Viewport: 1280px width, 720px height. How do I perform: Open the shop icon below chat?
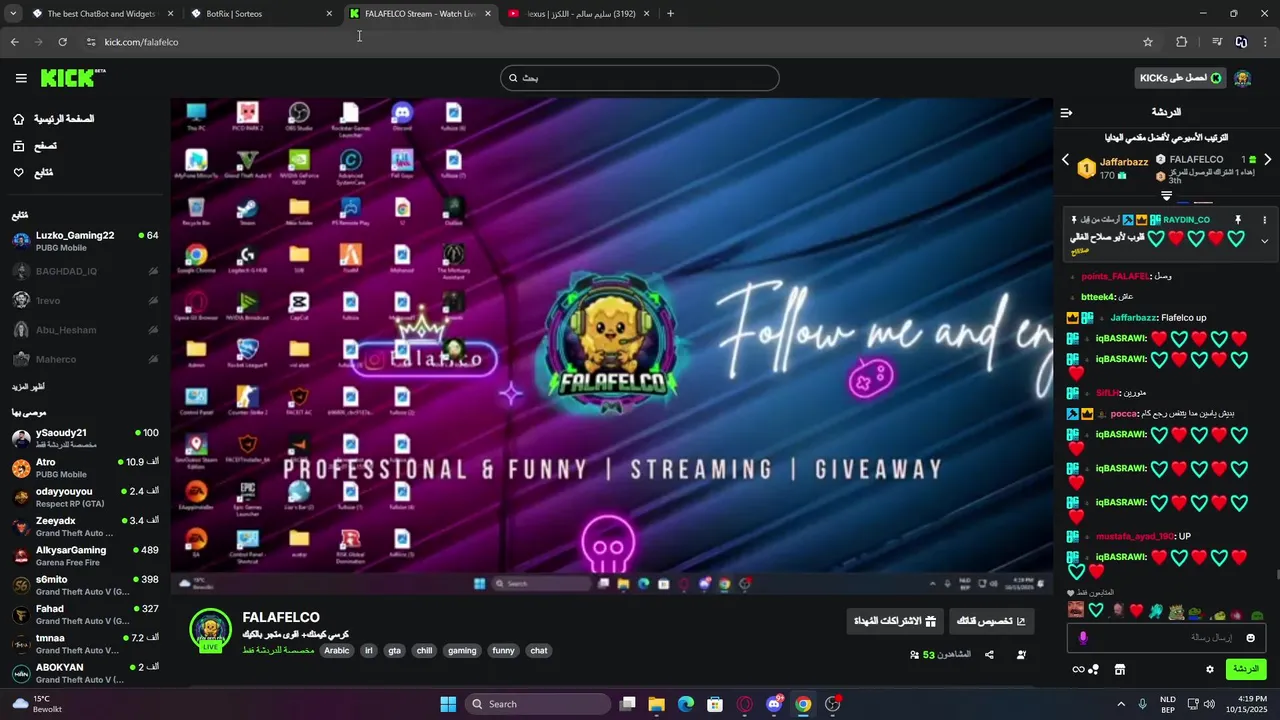tap(1120, 669)
